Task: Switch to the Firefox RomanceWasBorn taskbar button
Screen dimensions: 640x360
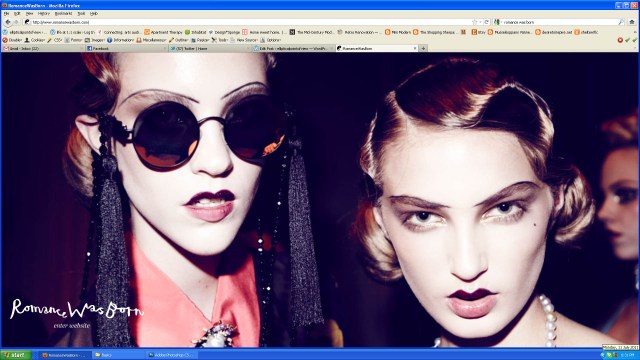Action: [x=65, y=355]
